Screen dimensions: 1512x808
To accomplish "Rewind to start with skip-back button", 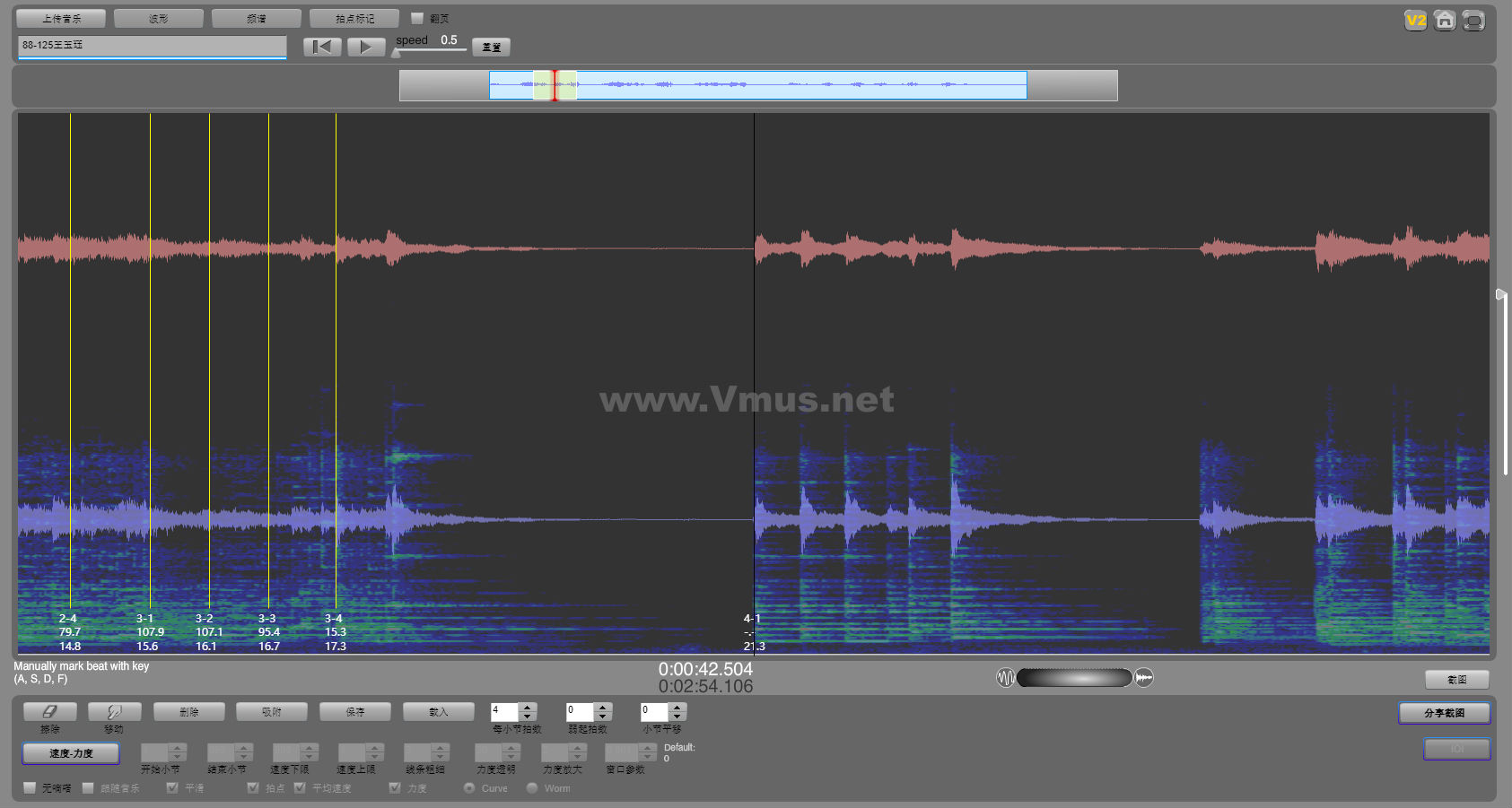I will click(322, 47).
